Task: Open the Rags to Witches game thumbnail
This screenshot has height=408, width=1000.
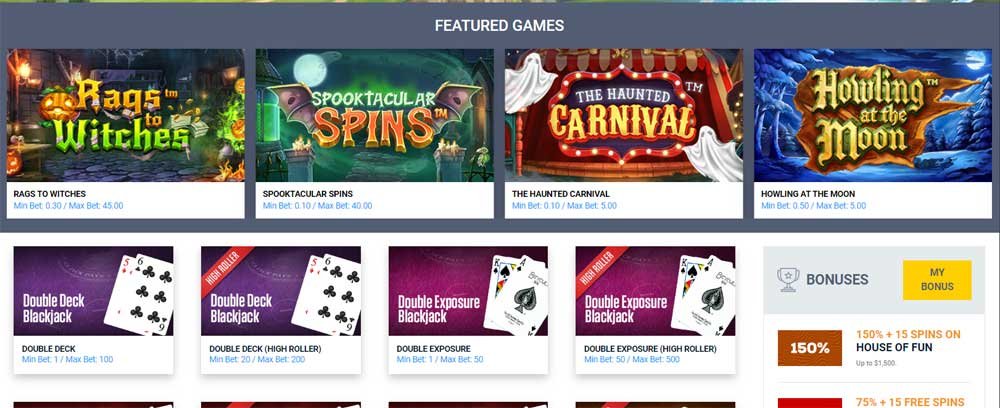Action: (126, 115)
